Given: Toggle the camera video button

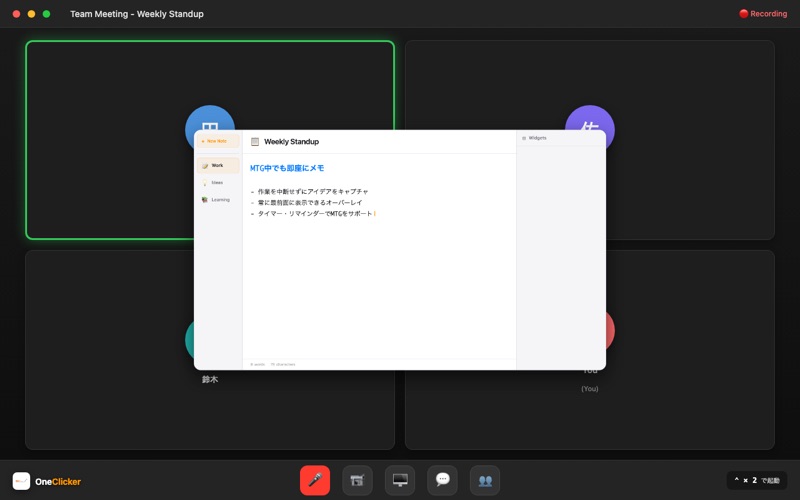Looking at the screenshot, I should pos(357,480).
